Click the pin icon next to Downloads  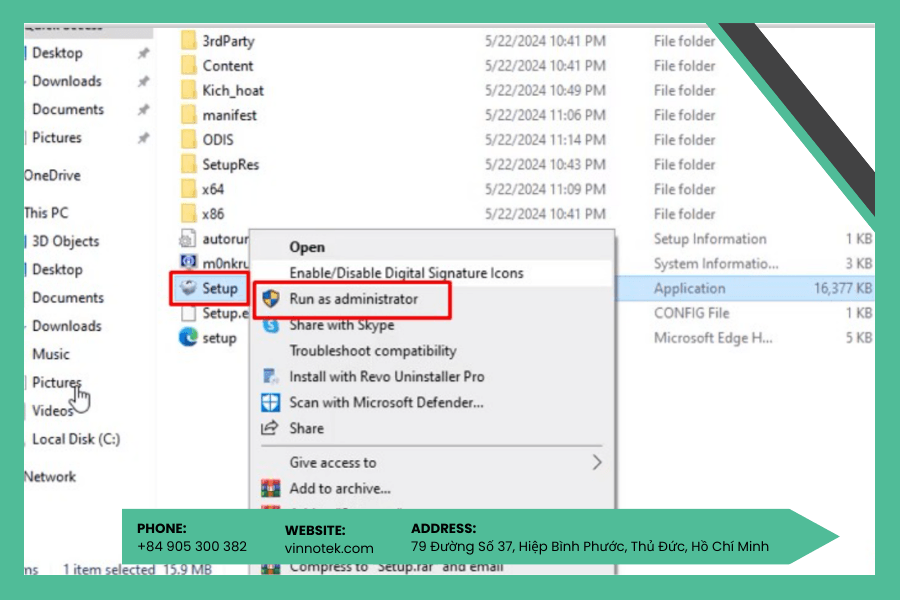(143, 82)
